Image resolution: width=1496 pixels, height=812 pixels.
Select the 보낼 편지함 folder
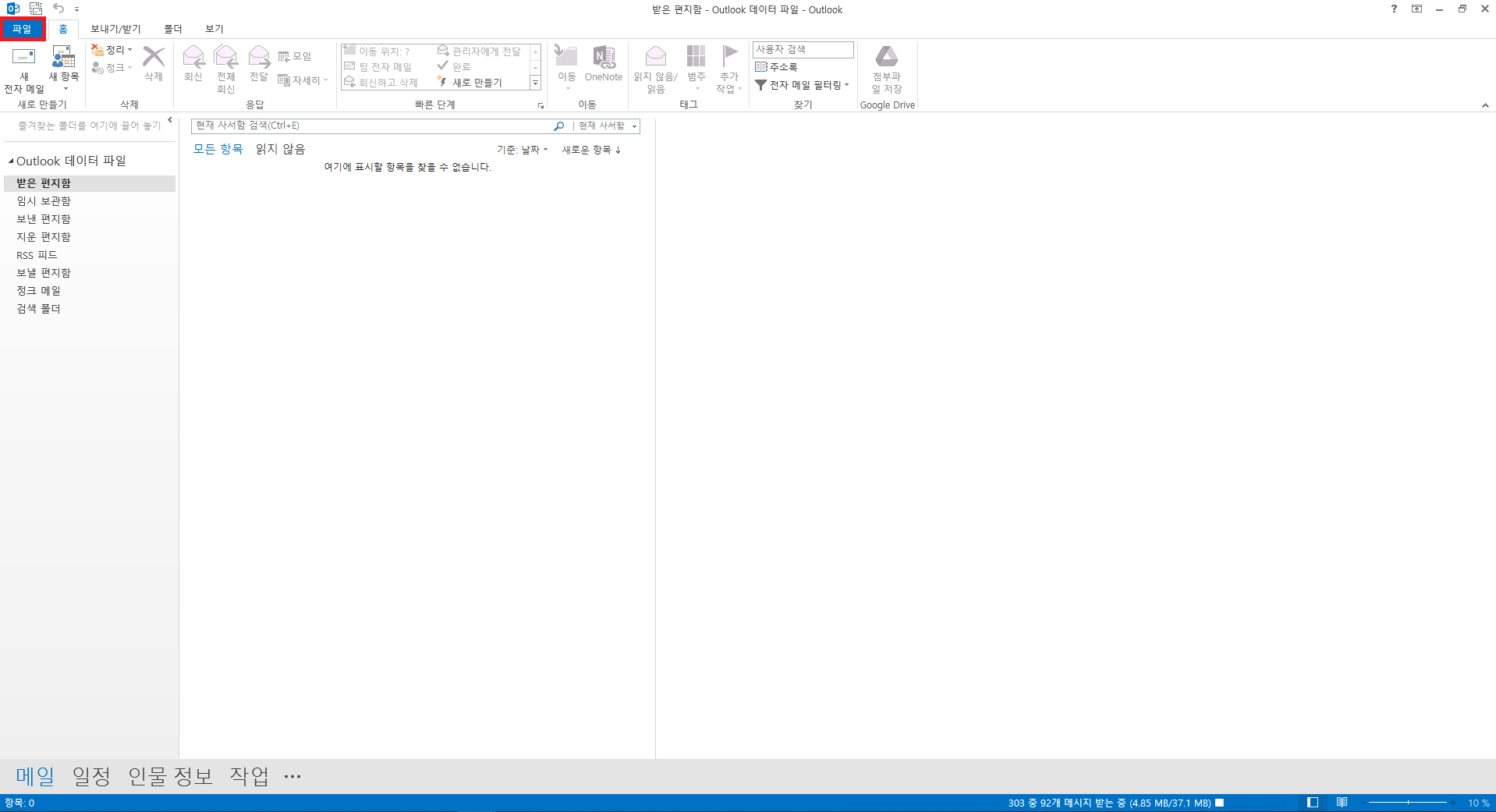tap(90, 273)
